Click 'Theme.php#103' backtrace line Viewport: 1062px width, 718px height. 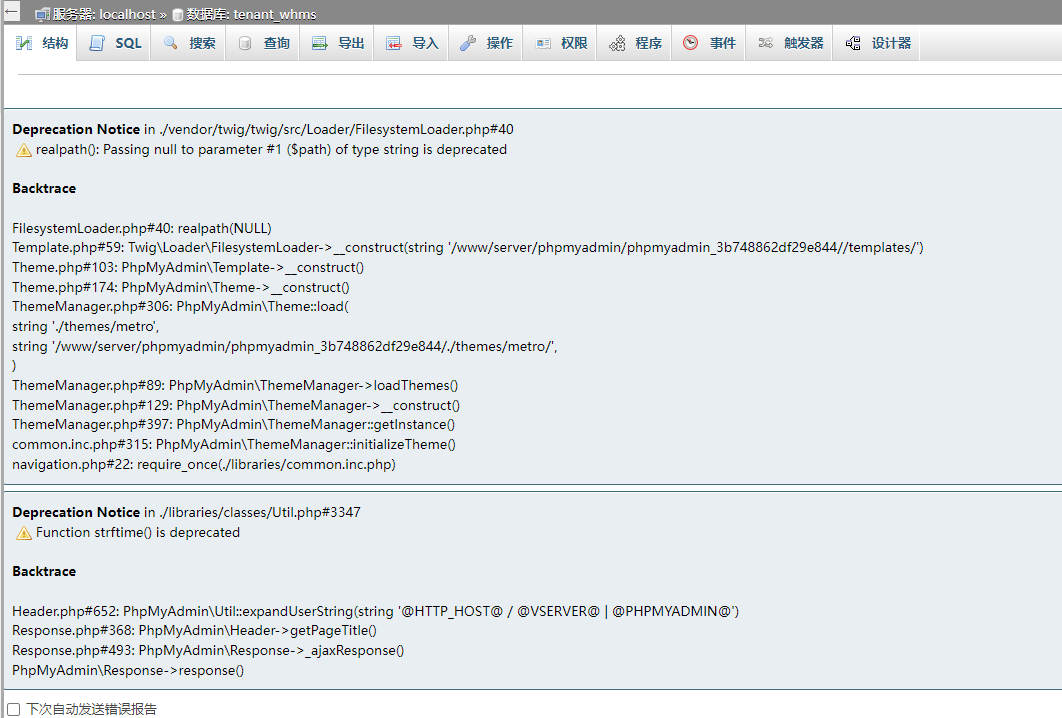click(x=188, y=268)
